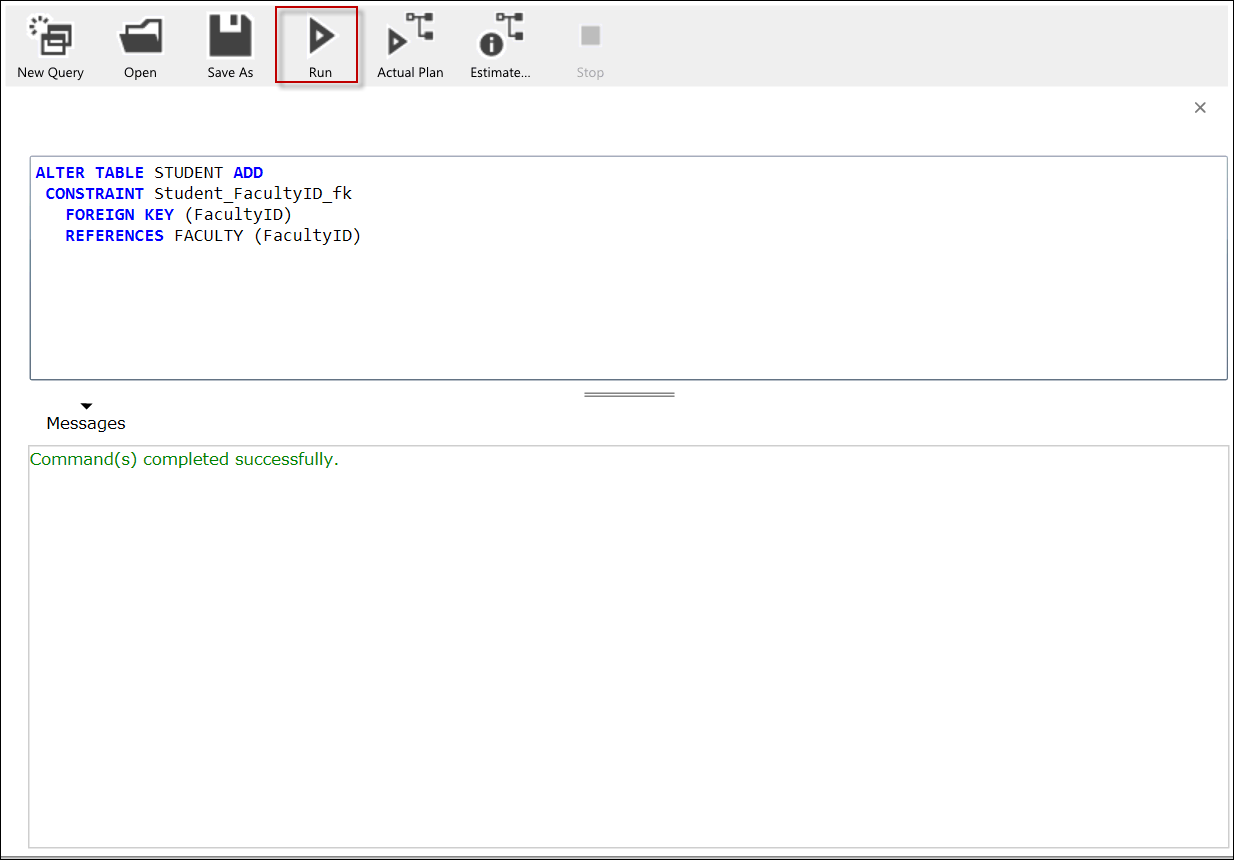1234x860 pixels.
Task: Select the Messages results tab
Action: tap(86, 424)
